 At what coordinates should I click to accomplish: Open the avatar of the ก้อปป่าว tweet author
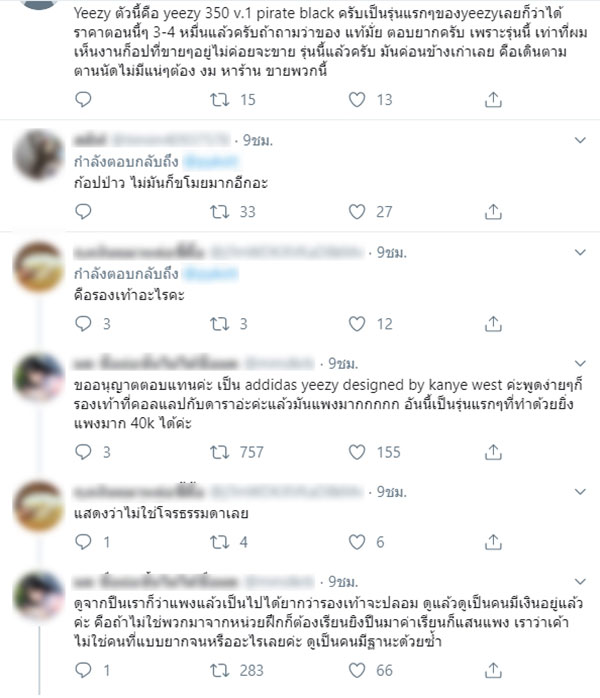[39, 155]
